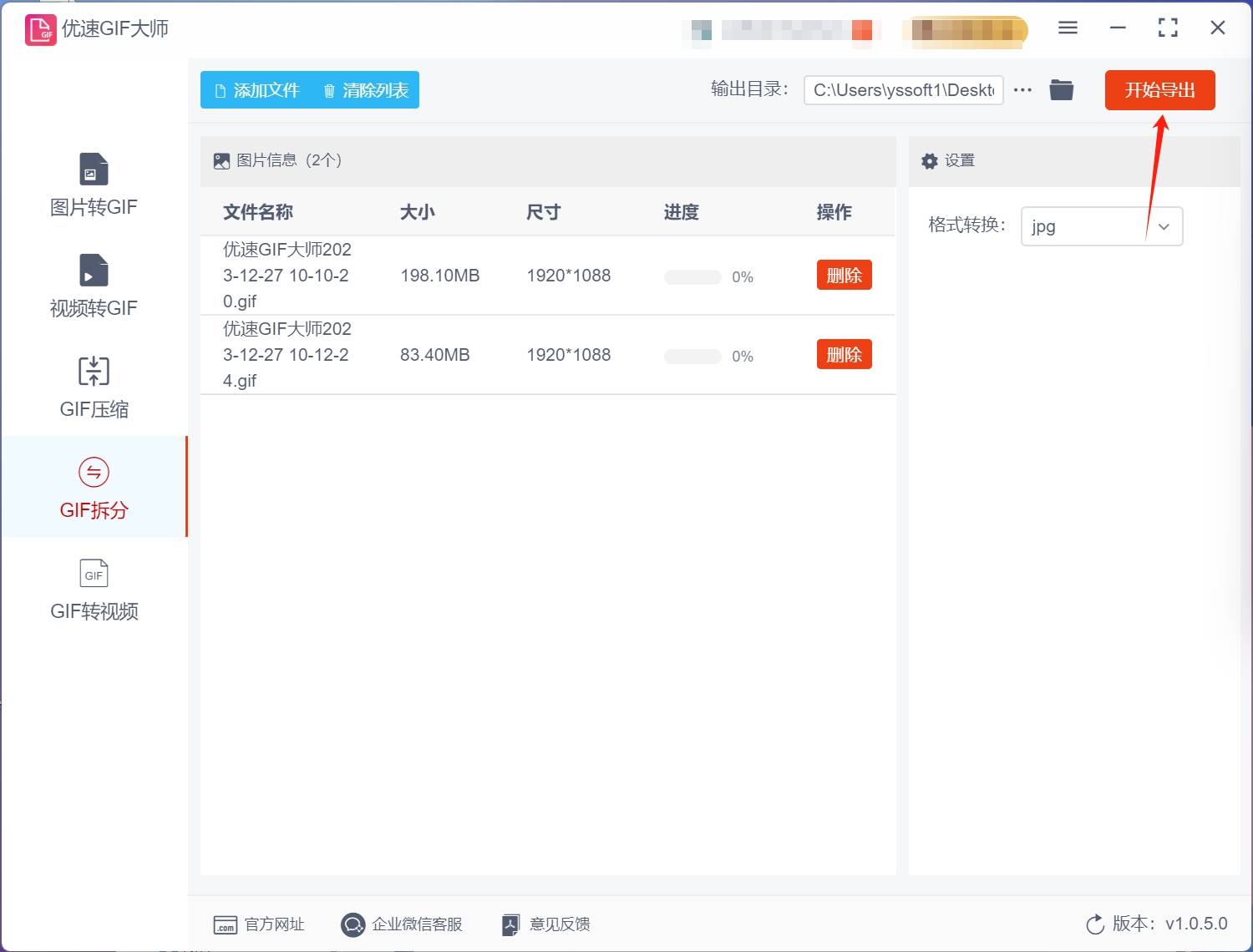Click the 198.10MB size cell

pyautogui.click(x=439, y=276)
